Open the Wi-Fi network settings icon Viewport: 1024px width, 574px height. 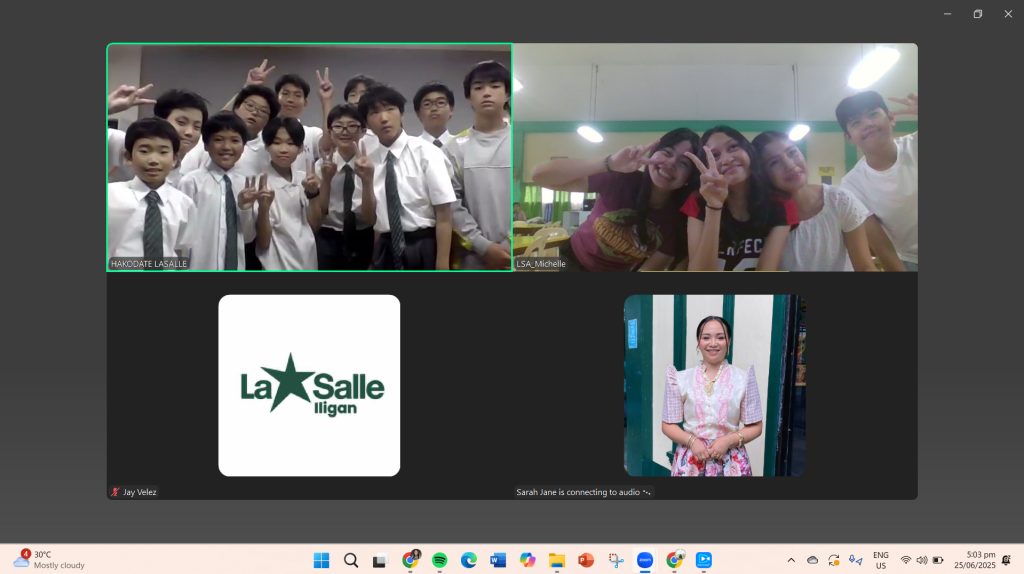click(x=906, y=560)
